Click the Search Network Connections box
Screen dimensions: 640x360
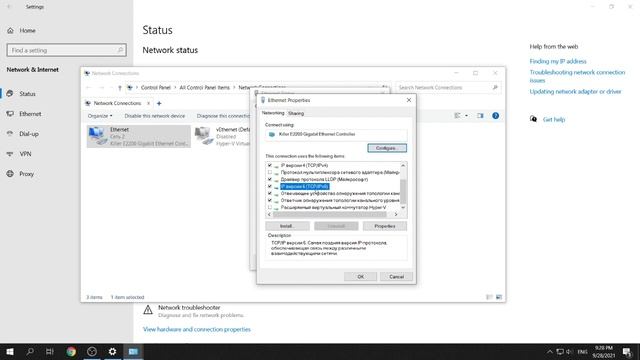[x=447, y=88]
